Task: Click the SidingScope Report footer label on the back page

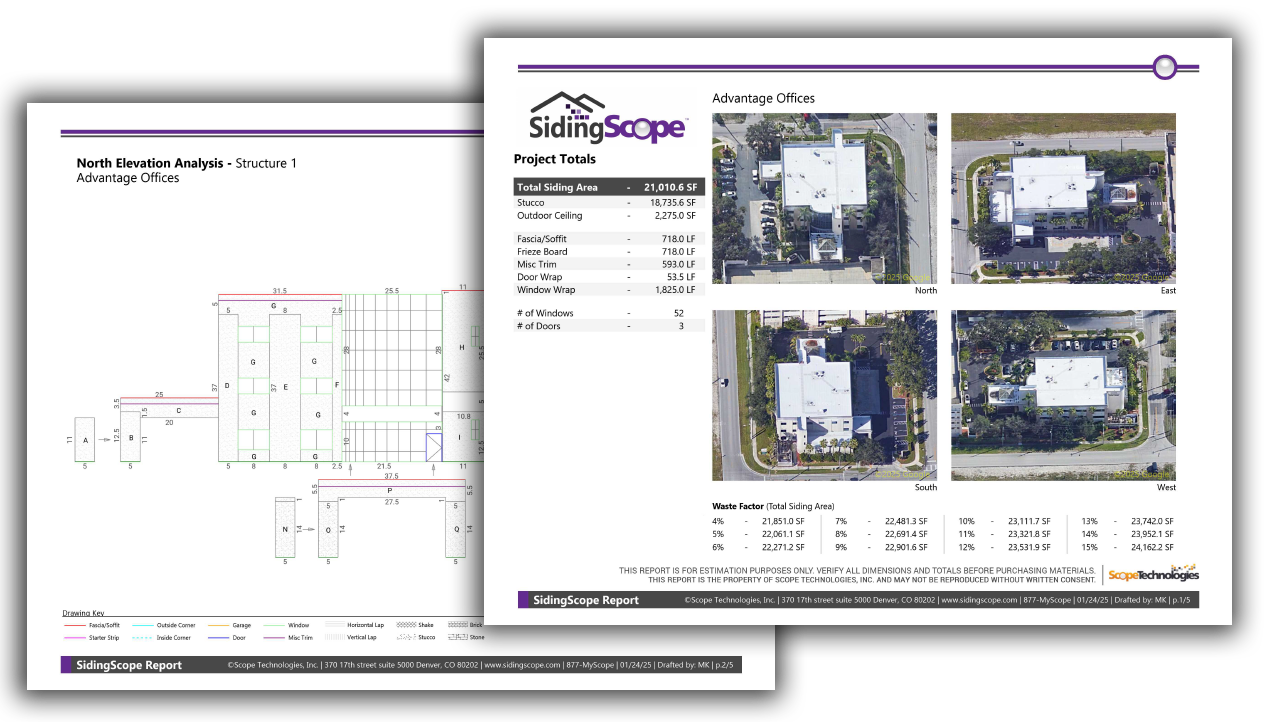Action: tap(129, 665)
